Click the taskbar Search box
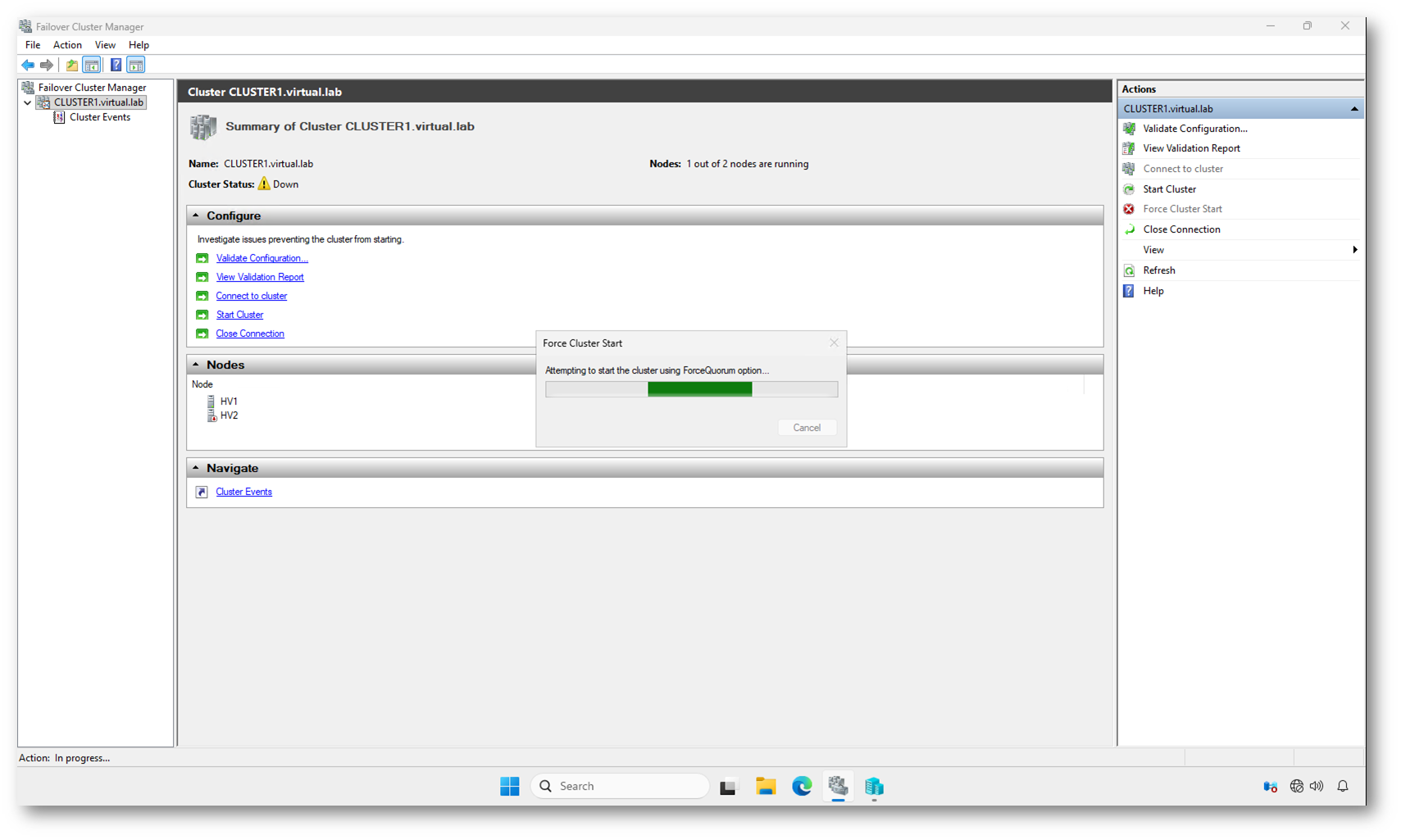 tap(620, 786)
